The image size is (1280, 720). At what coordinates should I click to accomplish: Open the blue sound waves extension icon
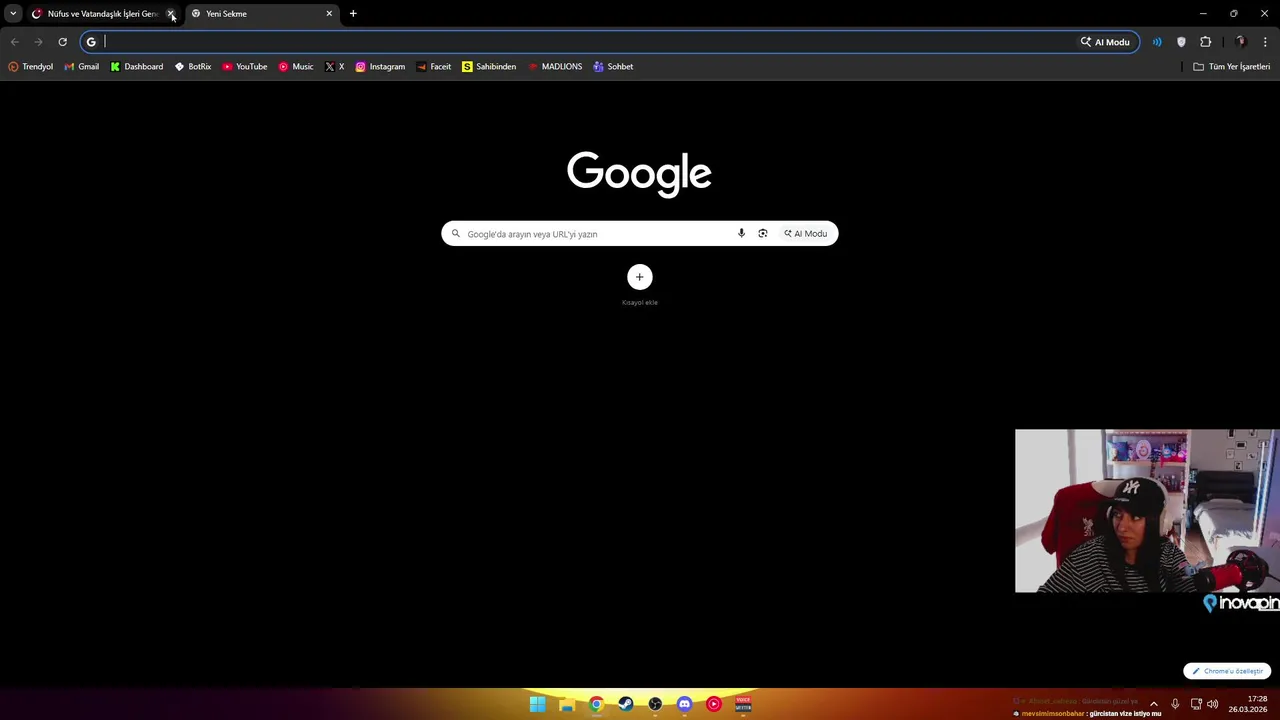click(x=1157, y=42)
